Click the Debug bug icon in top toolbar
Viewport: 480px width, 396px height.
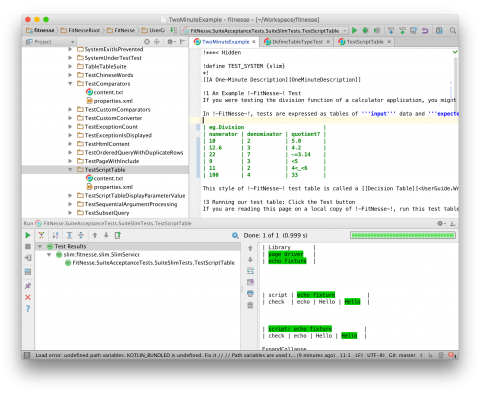click(x=366, y=30)
